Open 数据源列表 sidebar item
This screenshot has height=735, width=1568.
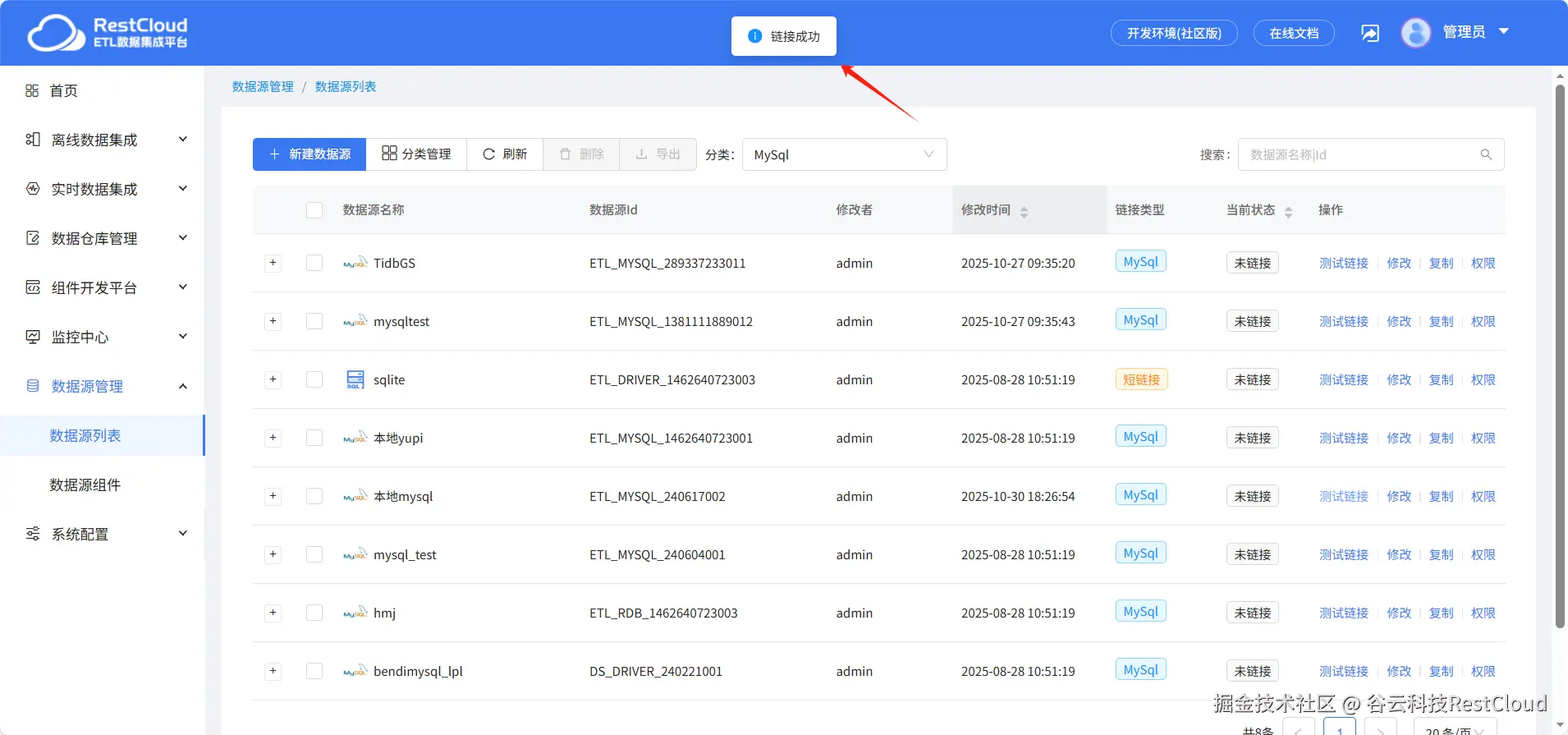coord(102,435)
